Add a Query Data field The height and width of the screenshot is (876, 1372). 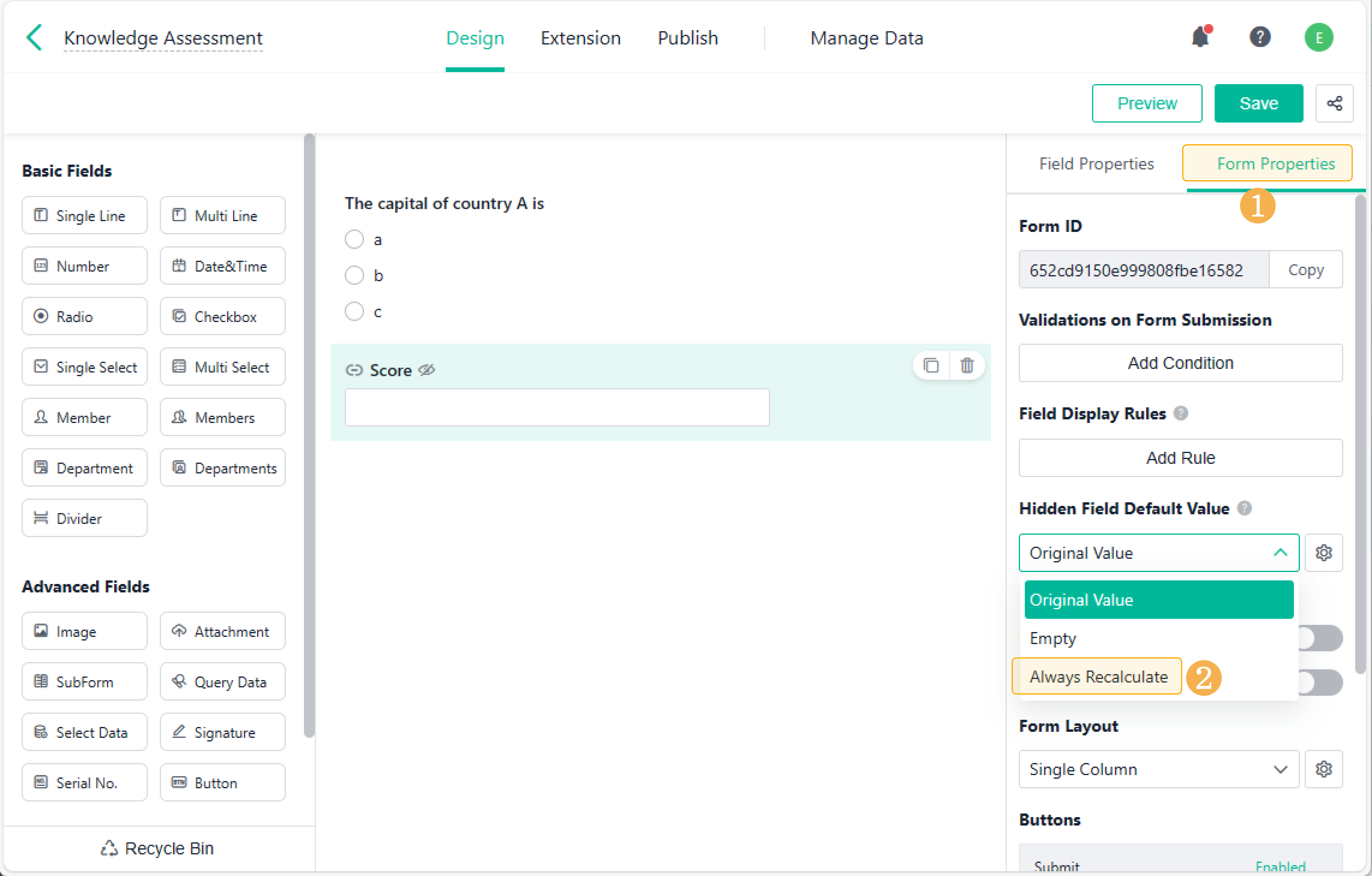point(223,682)
